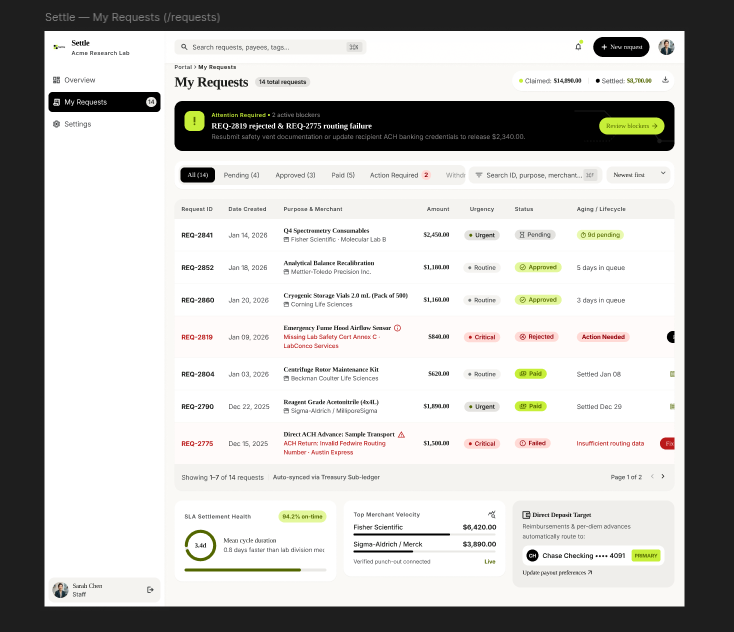Click the Amount column header
Viewport: 734px width, 632px height.
[x=438, y=209]
